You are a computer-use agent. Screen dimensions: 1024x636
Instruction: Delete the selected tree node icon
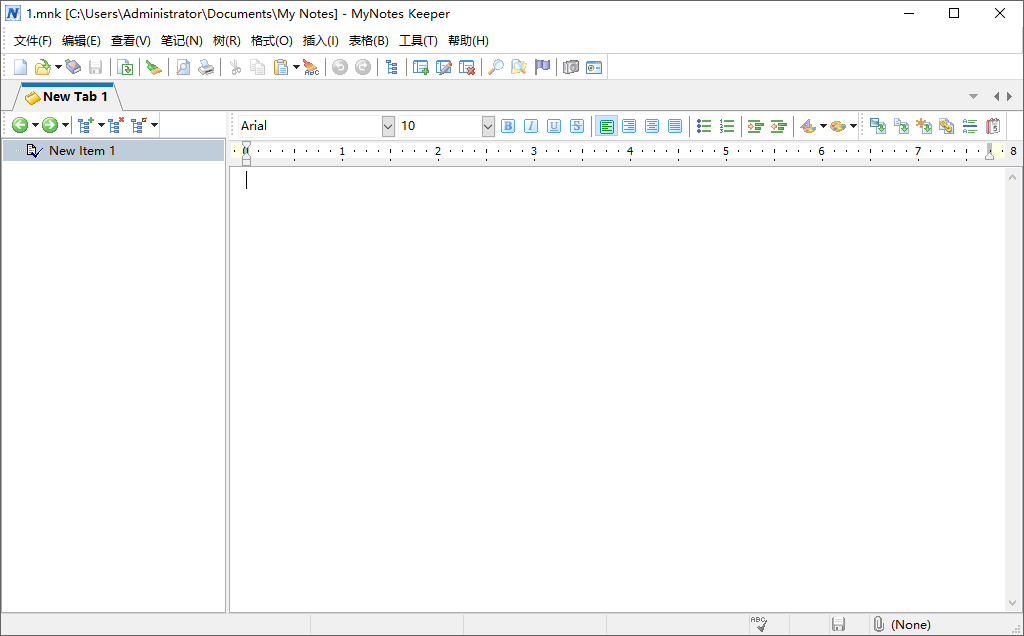point(115,125)
